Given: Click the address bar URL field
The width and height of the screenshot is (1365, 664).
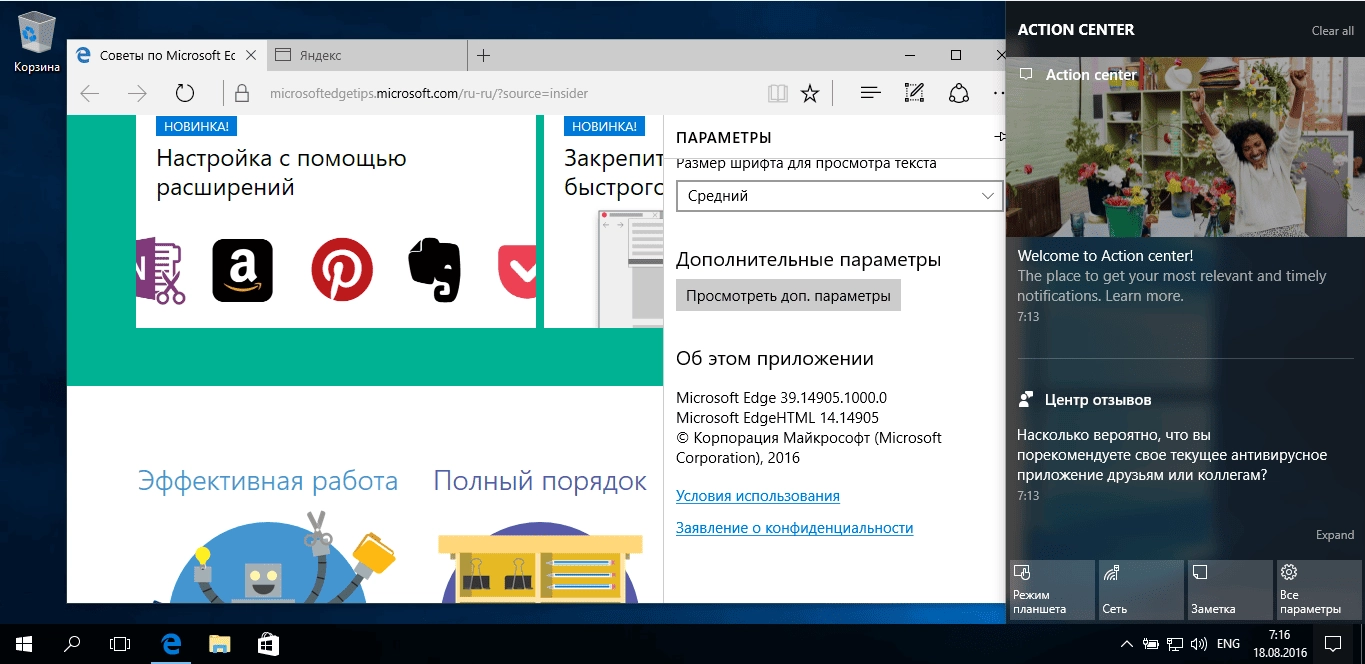Looking at the screenshot, I should [429, 94].
